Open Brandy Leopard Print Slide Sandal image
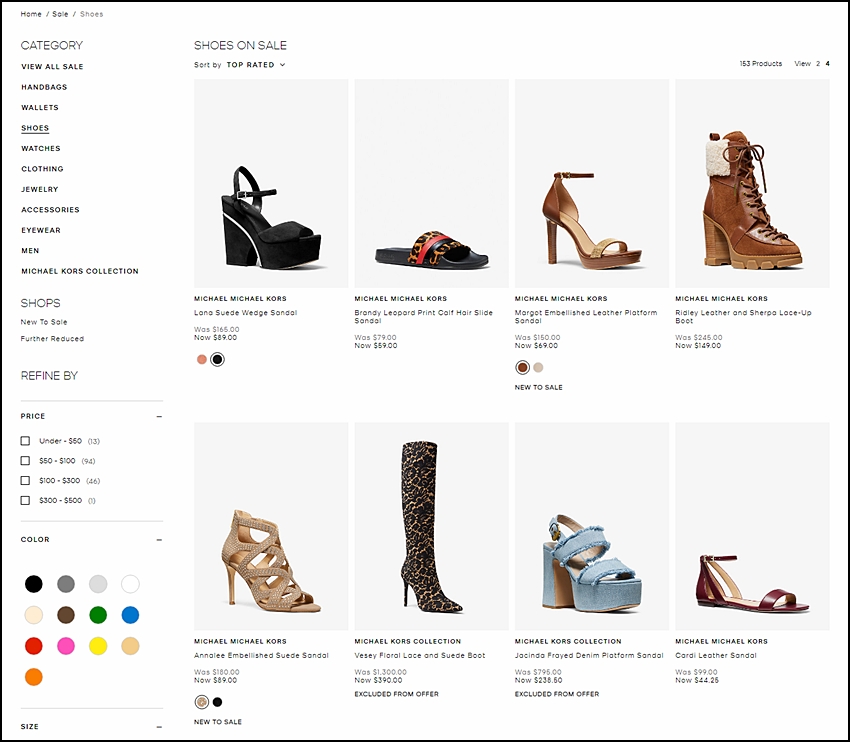 pyautogui.click(x=432, y=183)
